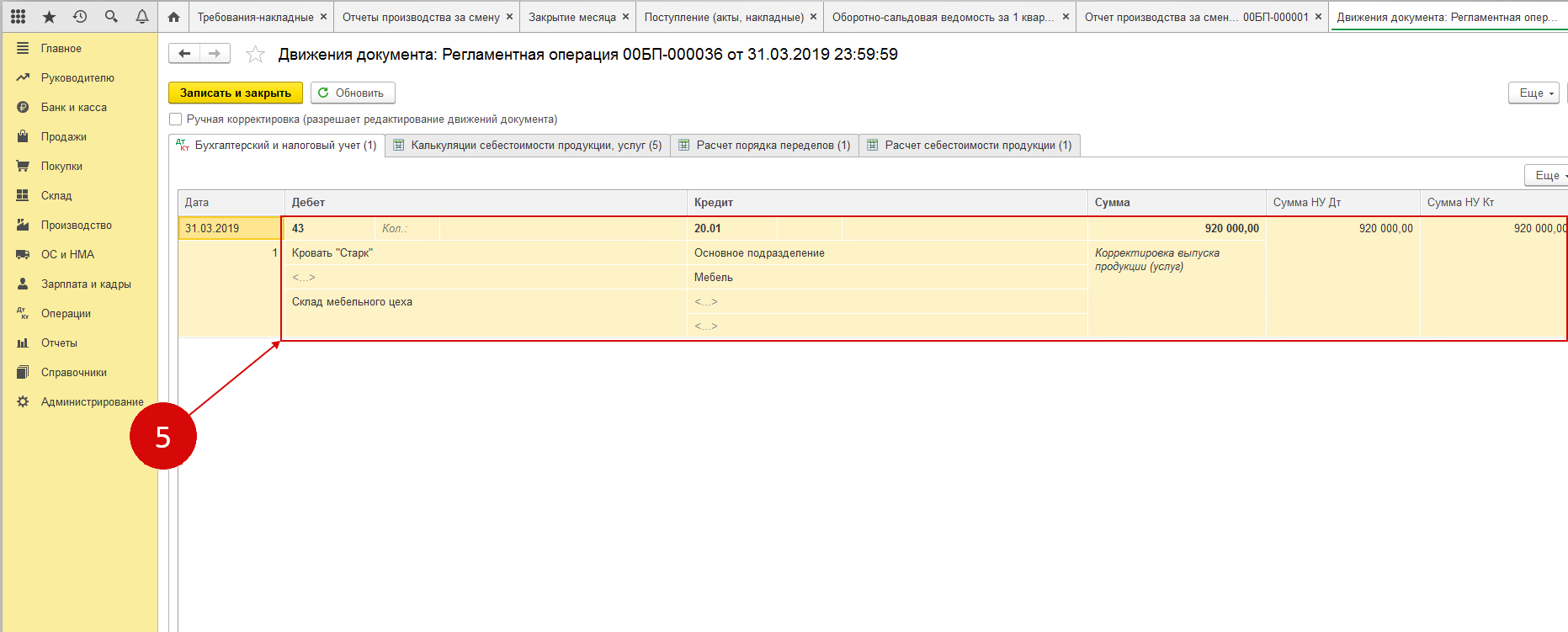Click the Сумма НУ Дт column header
Viewport: 1568px width, 632px height.
click(x=1342, y=203)
